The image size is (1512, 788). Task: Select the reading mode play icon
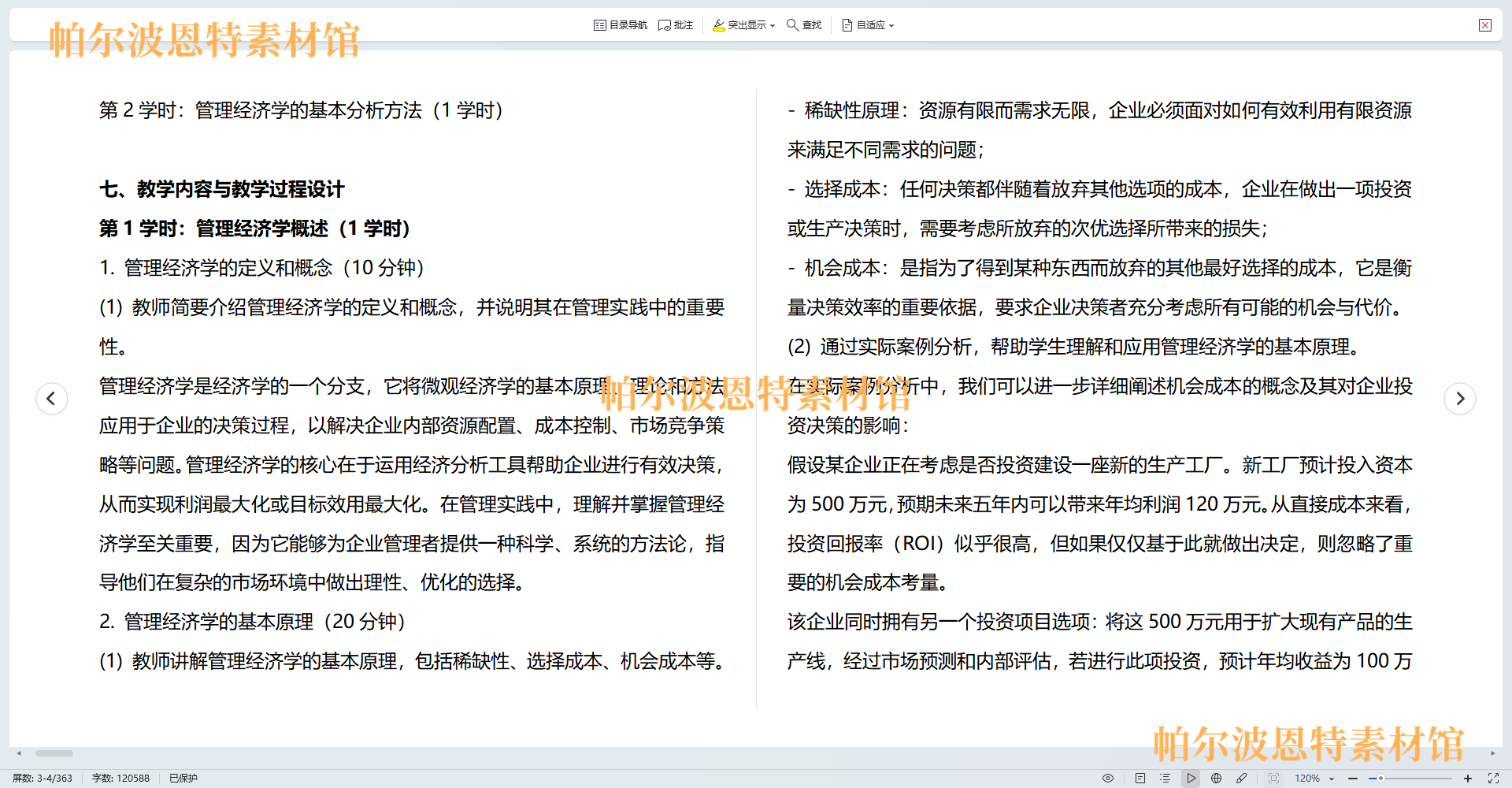pyautogui.click(x=1191, y=778)
